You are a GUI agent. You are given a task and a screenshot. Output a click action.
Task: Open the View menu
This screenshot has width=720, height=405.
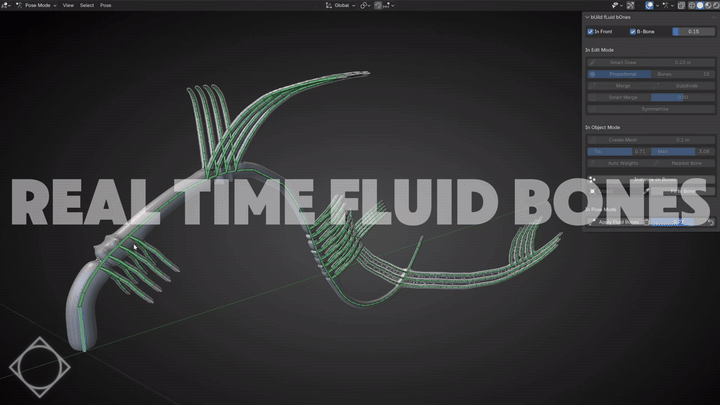coord(68,5)
